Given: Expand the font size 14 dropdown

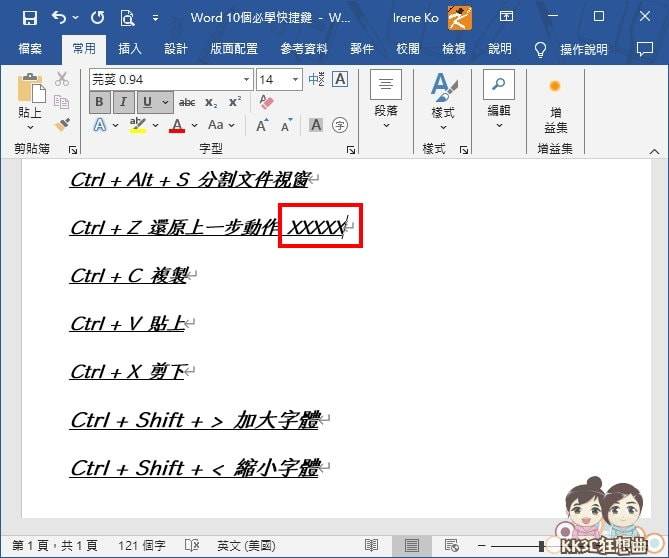Looking at the screenshot, I should pos(296,80).
